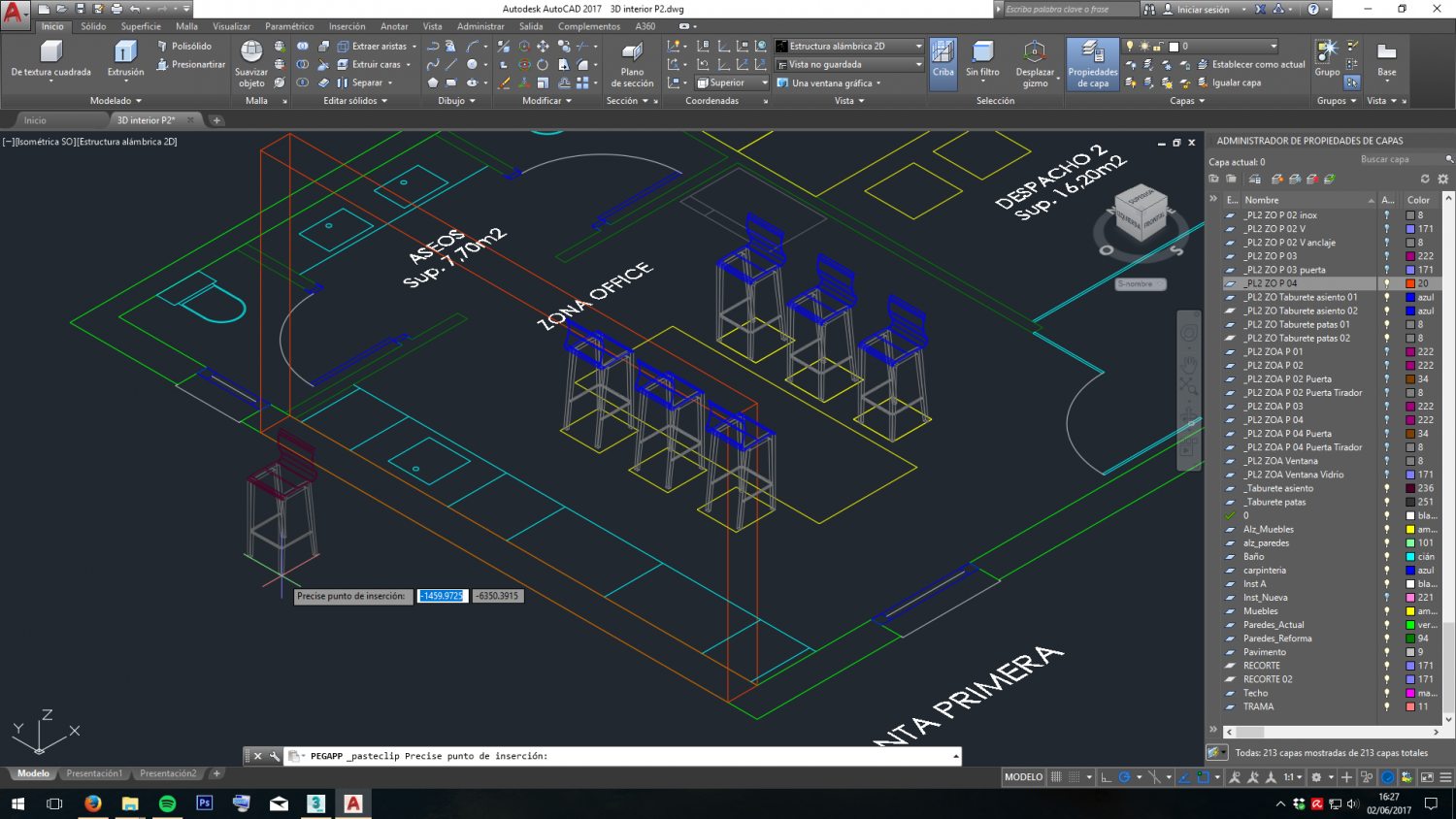The height and width of the screenshot is (819, 1456).
Task: Click the Base view button
Action: 1387,58
